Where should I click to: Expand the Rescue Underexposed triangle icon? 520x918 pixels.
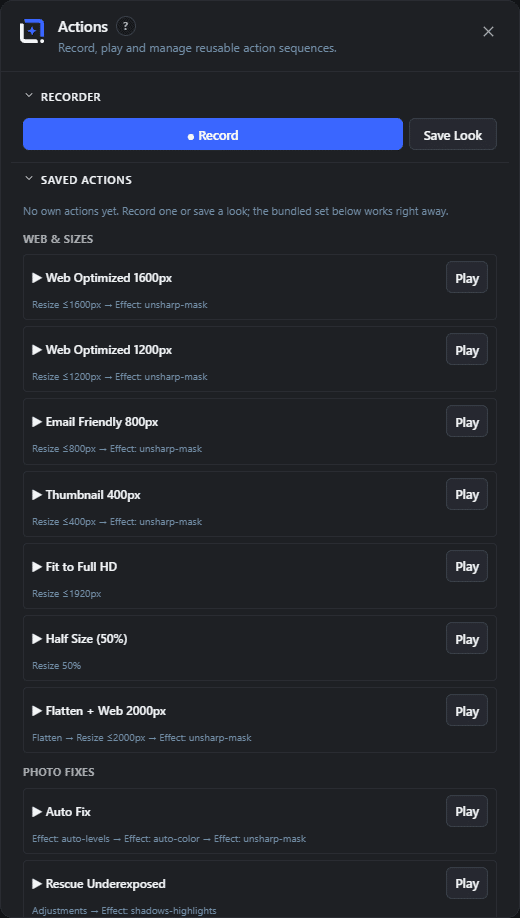37,883
